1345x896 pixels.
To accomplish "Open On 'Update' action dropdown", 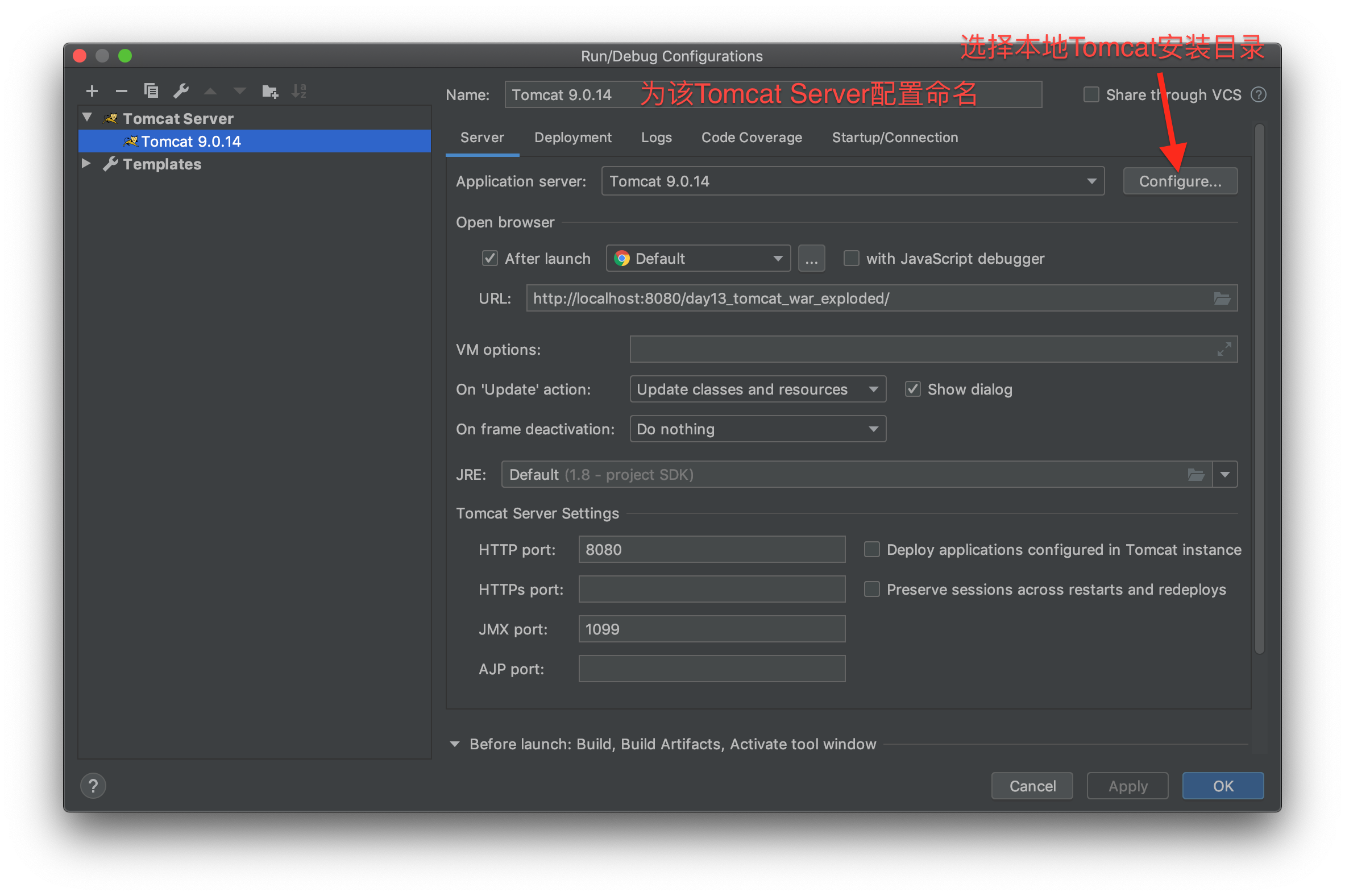I will (757, 389).
